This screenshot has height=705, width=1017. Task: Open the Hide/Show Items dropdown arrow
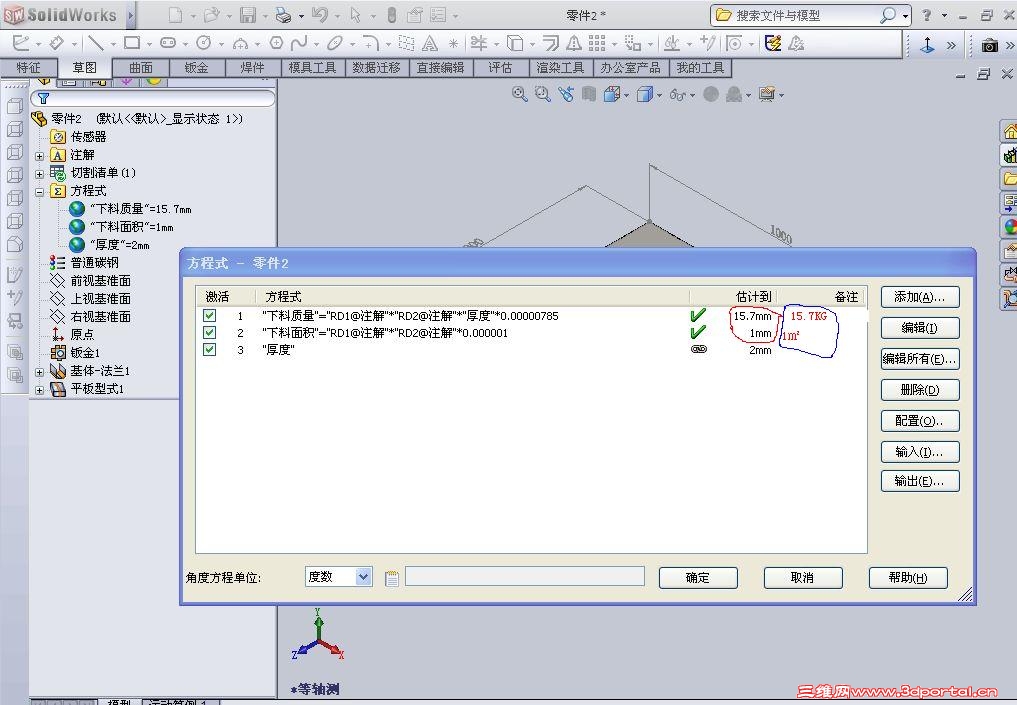pyautogui.click(x=693, y=95)
